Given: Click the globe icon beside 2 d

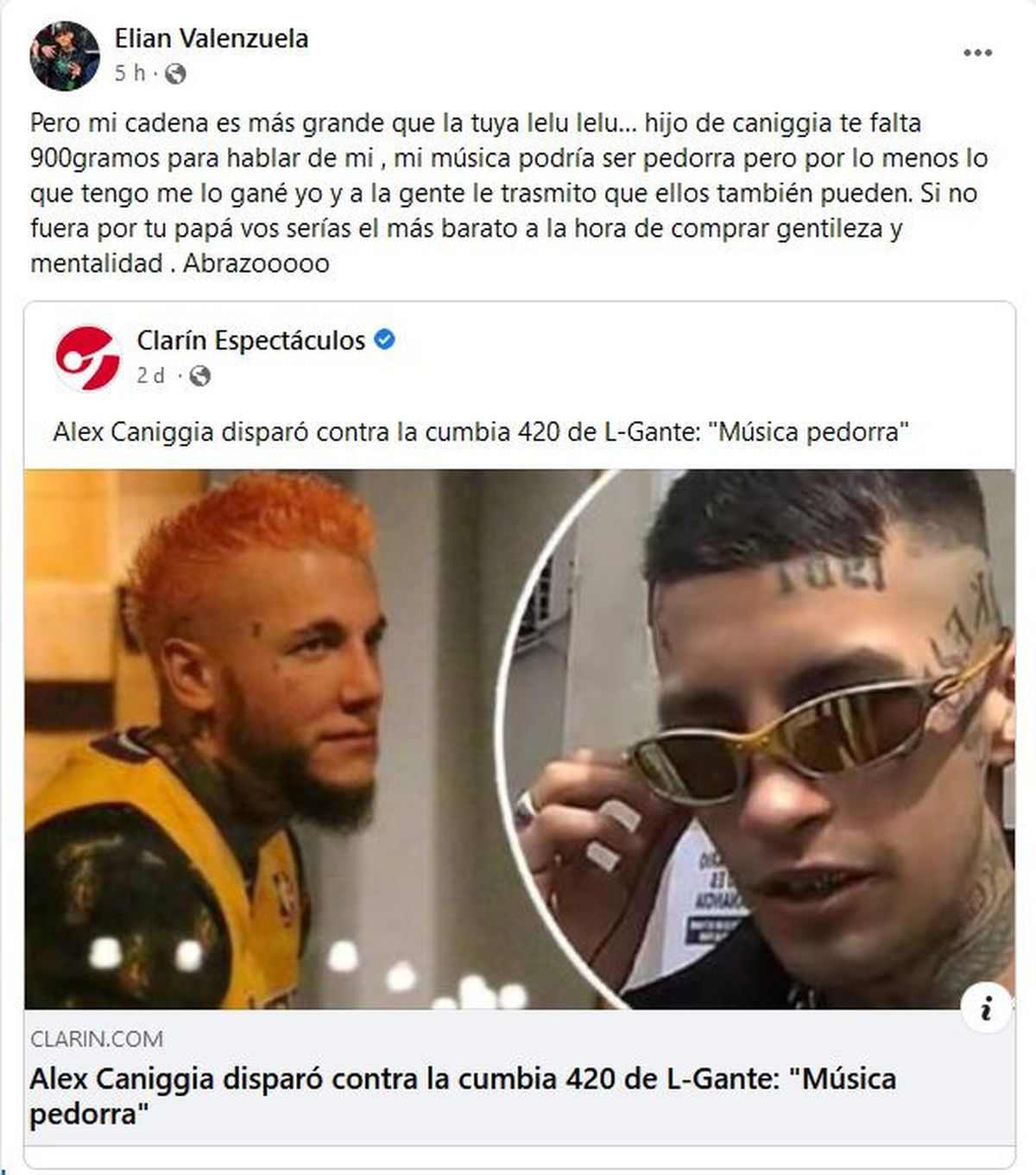Looking at the screenshot, I should coord(199,376).
